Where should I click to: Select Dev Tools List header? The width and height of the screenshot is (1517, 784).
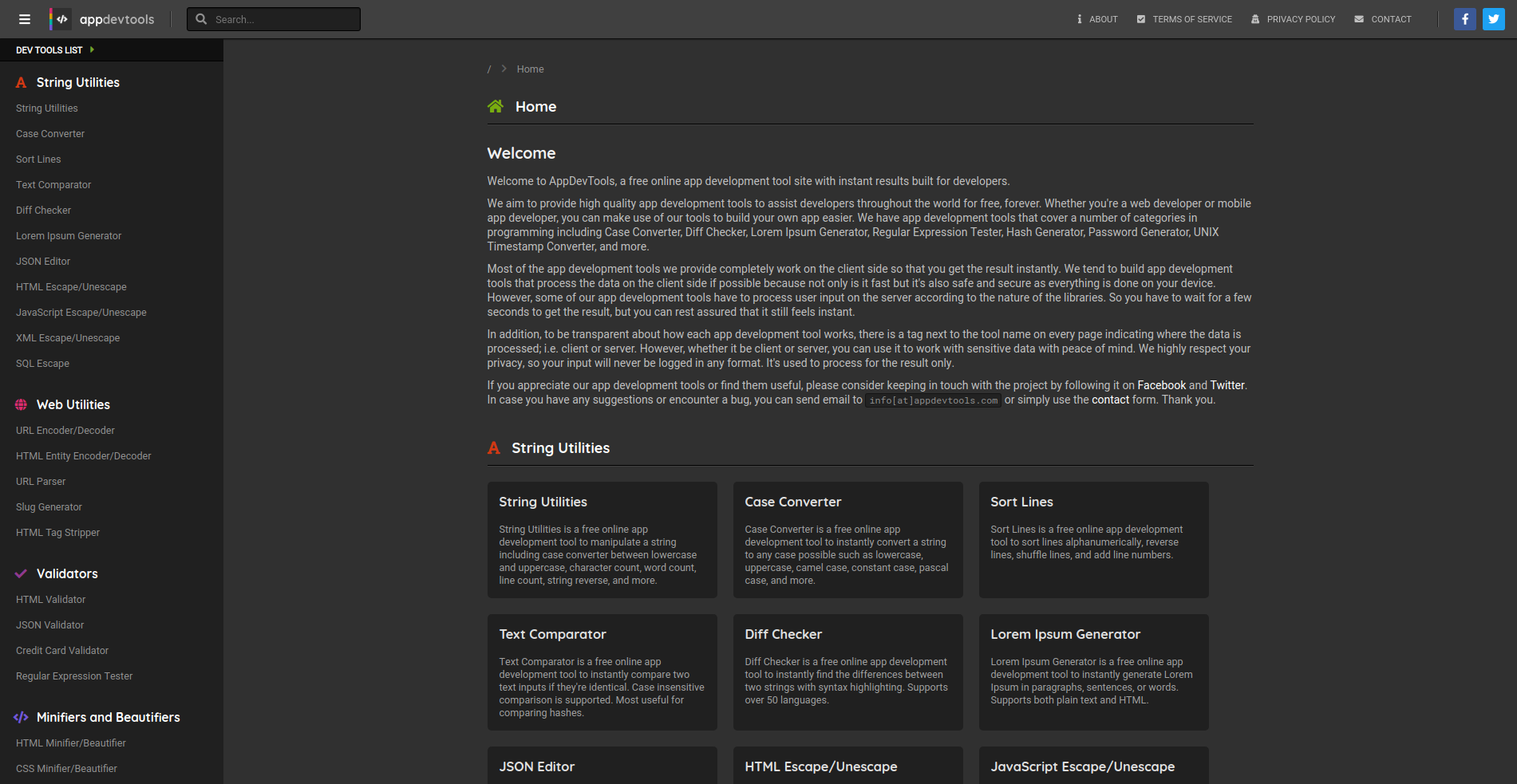(49, 50)
